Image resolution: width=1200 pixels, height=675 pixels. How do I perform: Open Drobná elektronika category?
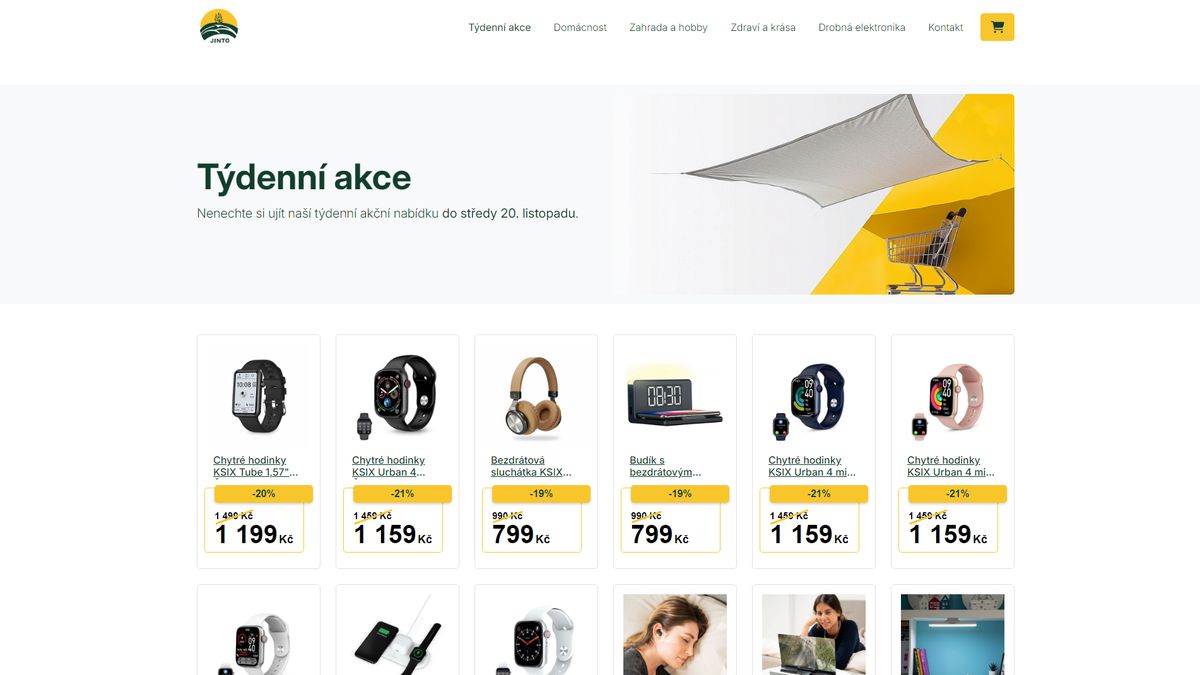[862, 28]
